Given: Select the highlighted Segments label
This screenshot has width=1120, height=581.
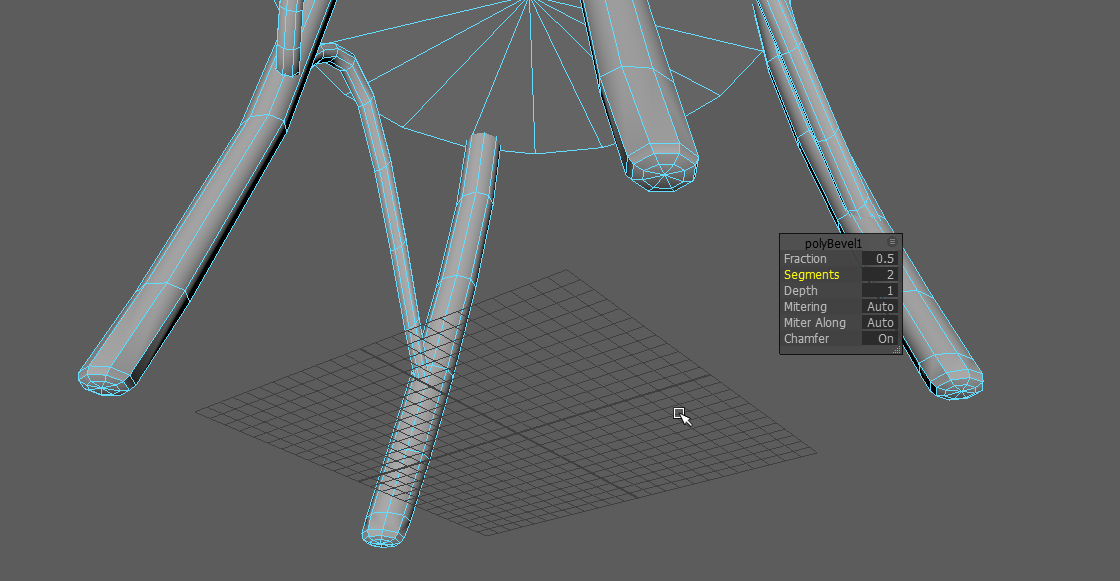Looking at the screenshot, I should (x=811, y=275).
